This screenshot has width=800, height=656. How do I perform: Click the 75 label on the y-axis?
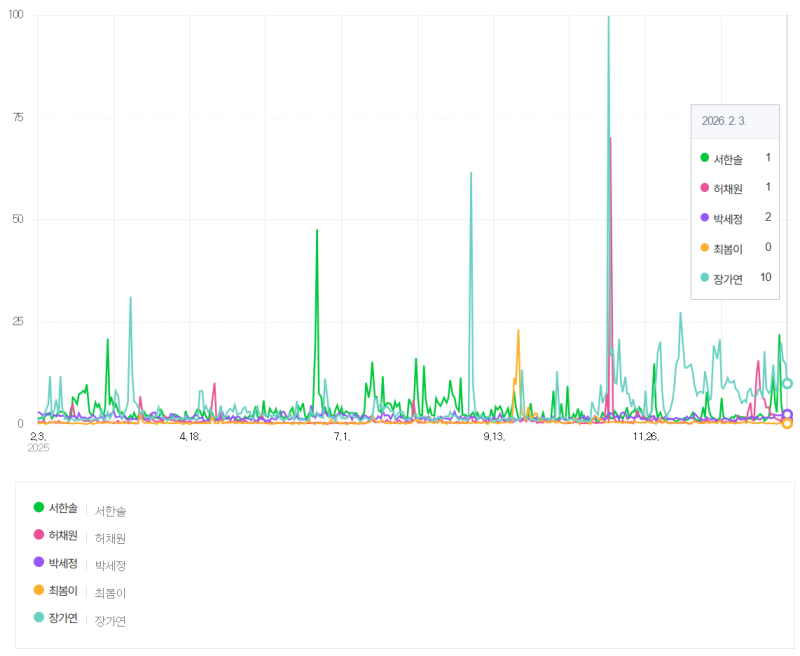click(18, 118)
